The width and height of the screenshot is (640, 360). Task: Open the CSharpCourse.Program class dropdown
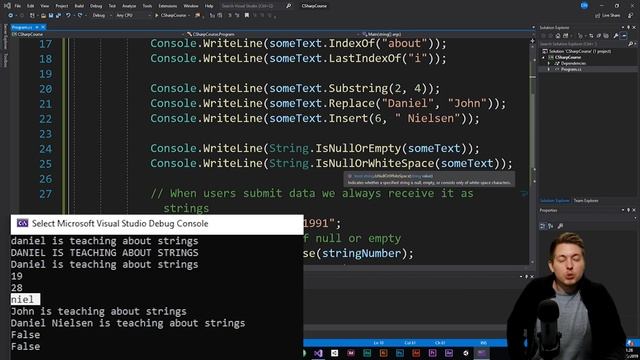pos(273,34)
